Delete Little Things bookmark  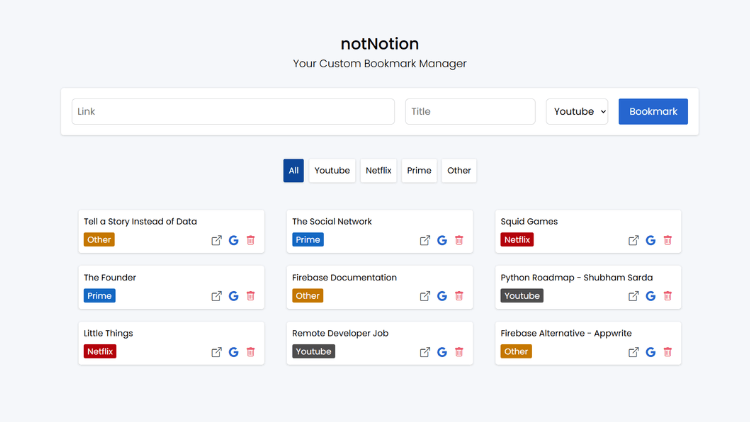[x=251, y=352]
